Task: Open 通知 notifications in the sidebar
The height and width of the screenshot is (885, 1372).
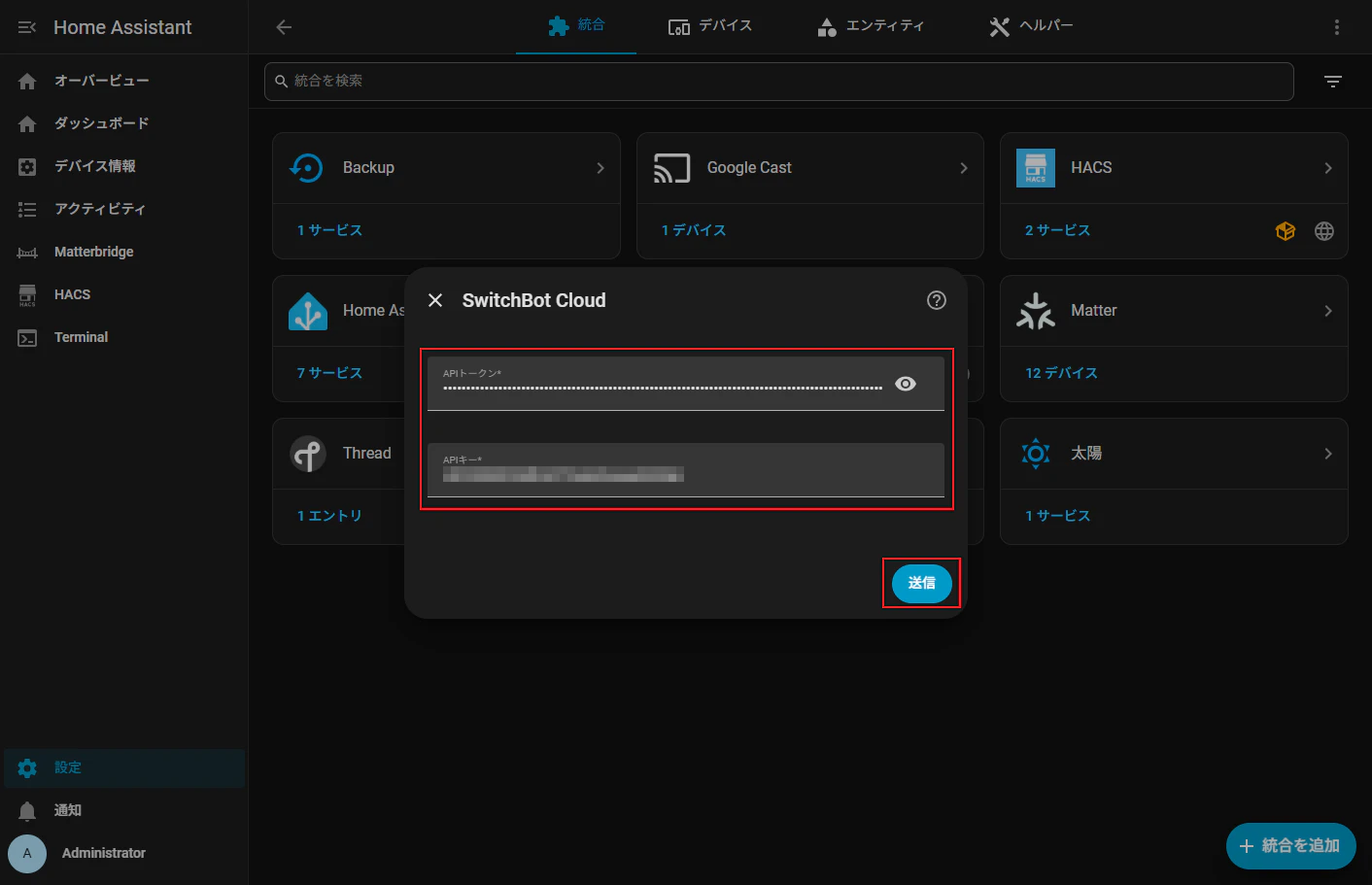Action: coord(124,811)
